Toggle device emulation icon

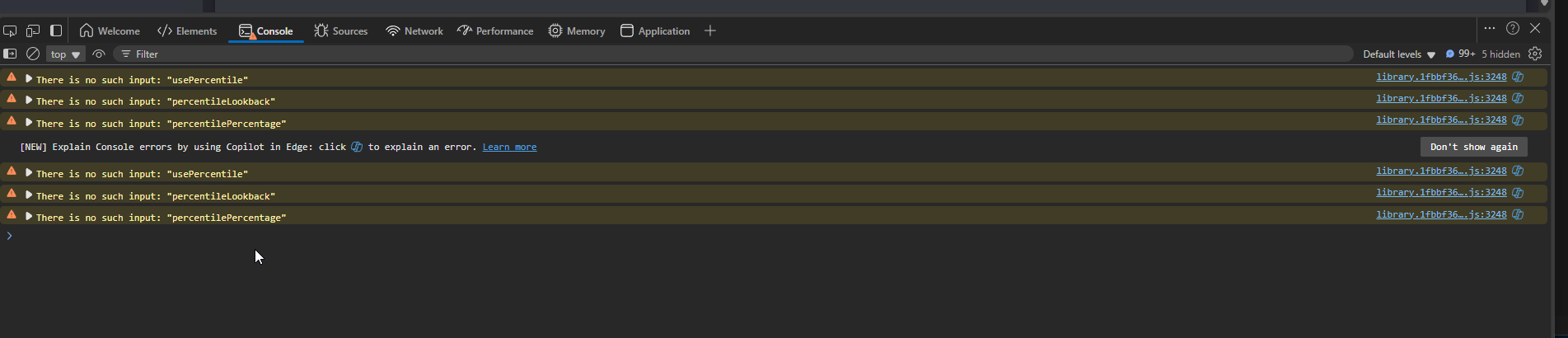(33, 31)
